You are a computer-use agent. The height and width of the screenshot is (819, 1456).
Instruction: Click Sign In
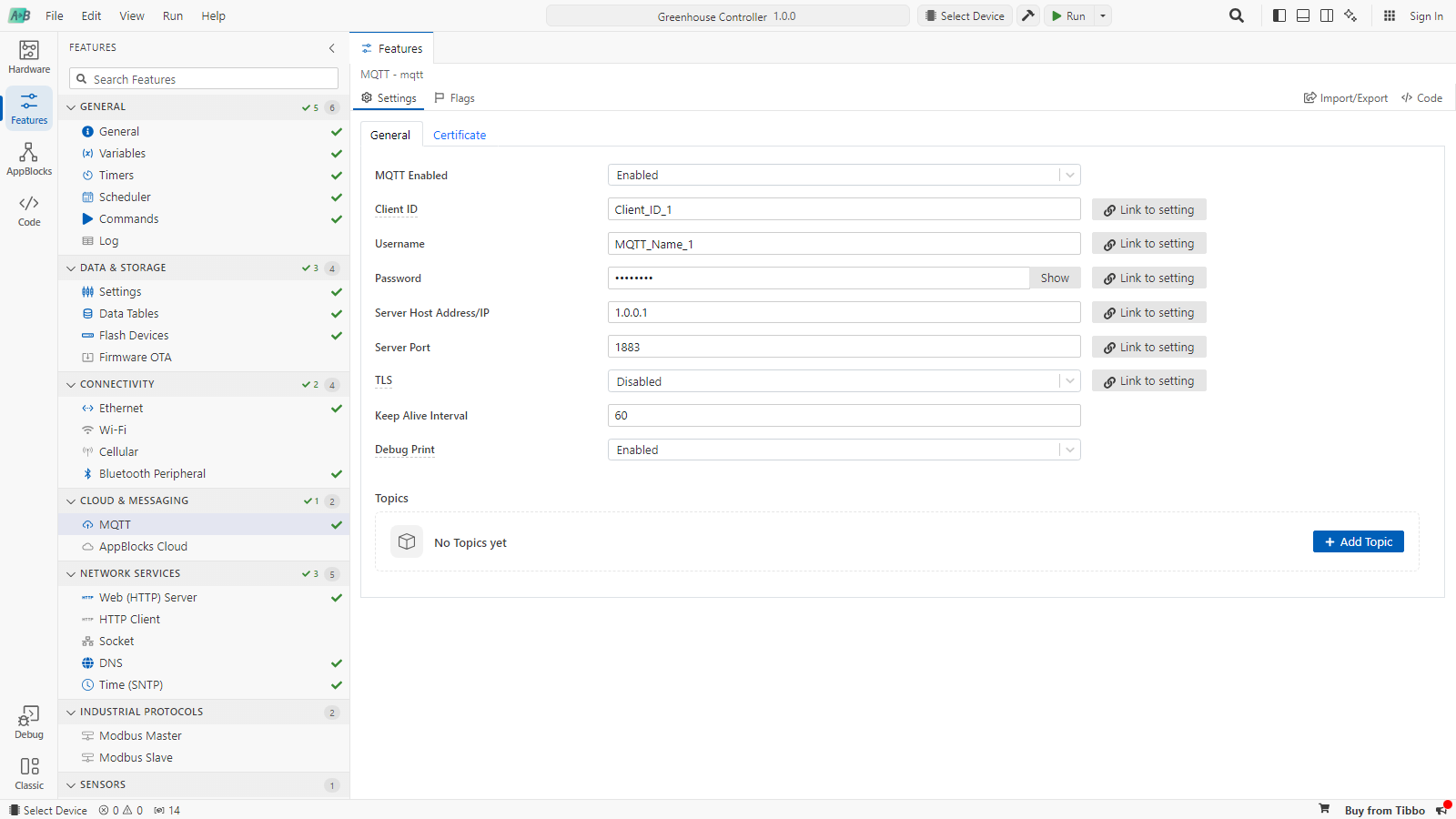click(x=1426, y=15)
